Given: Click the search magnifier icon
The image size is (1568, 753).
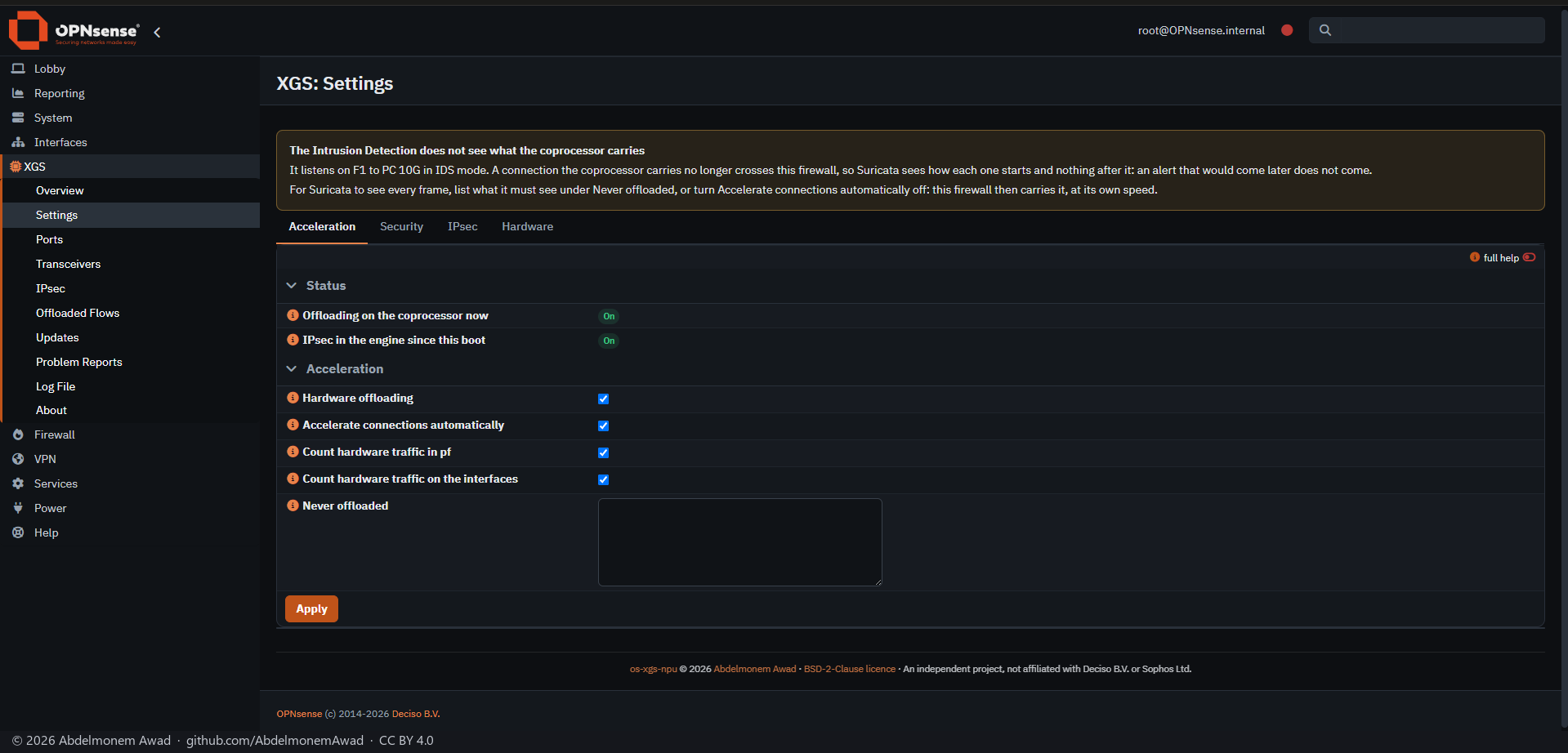Looking at the screenshot, I should [1325, 30].
